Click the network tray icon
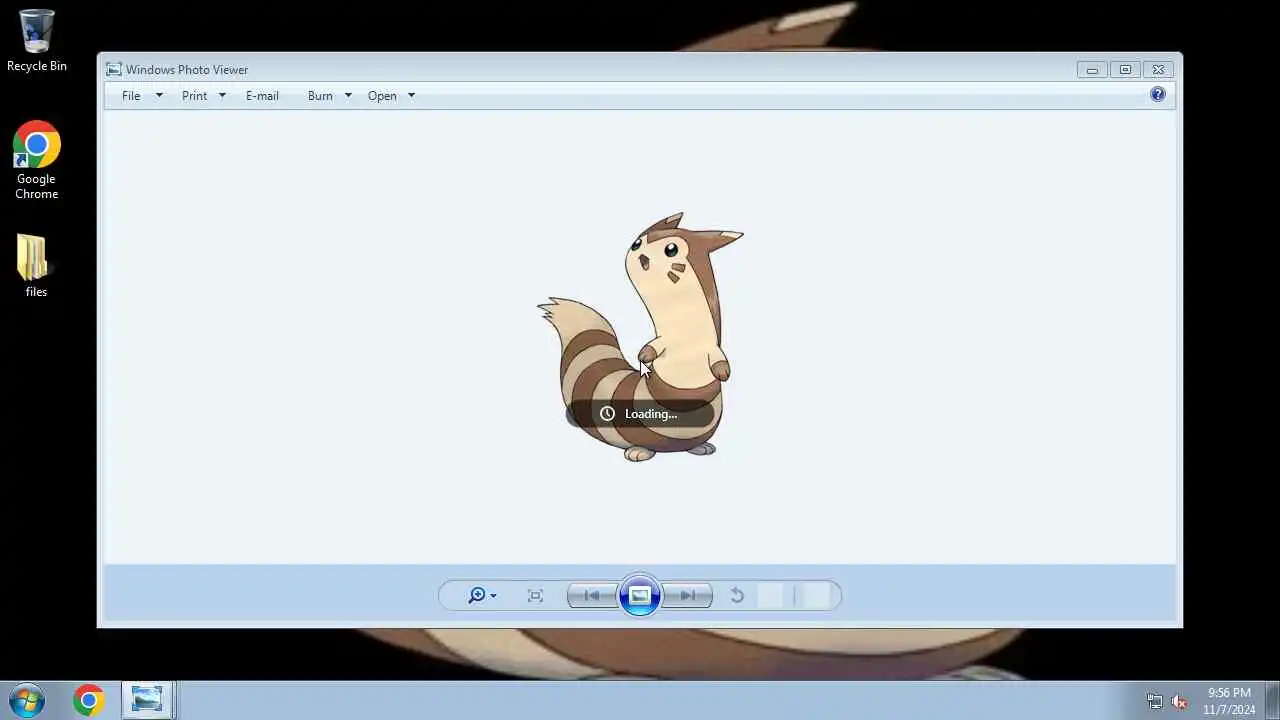Screen dimensions: 1280x720 click(1155, 702)
